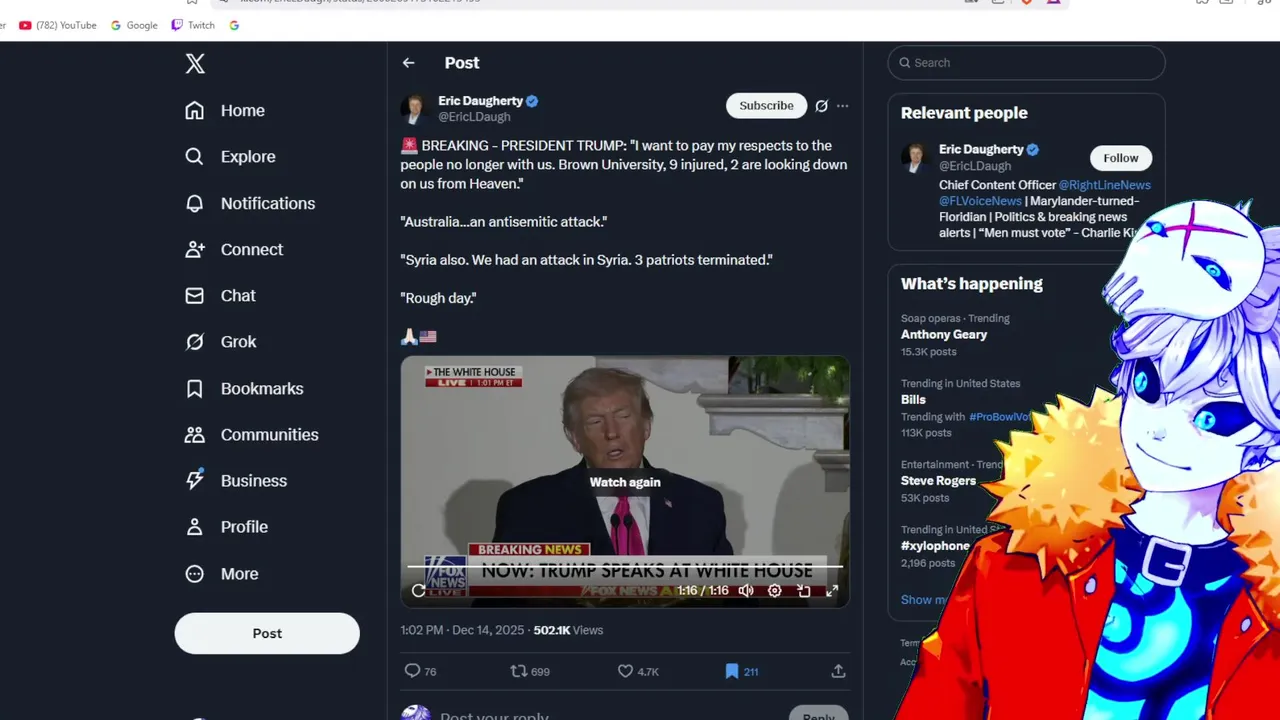Open video settings gear icon
1280x720 pixels.
pos(774,590)
